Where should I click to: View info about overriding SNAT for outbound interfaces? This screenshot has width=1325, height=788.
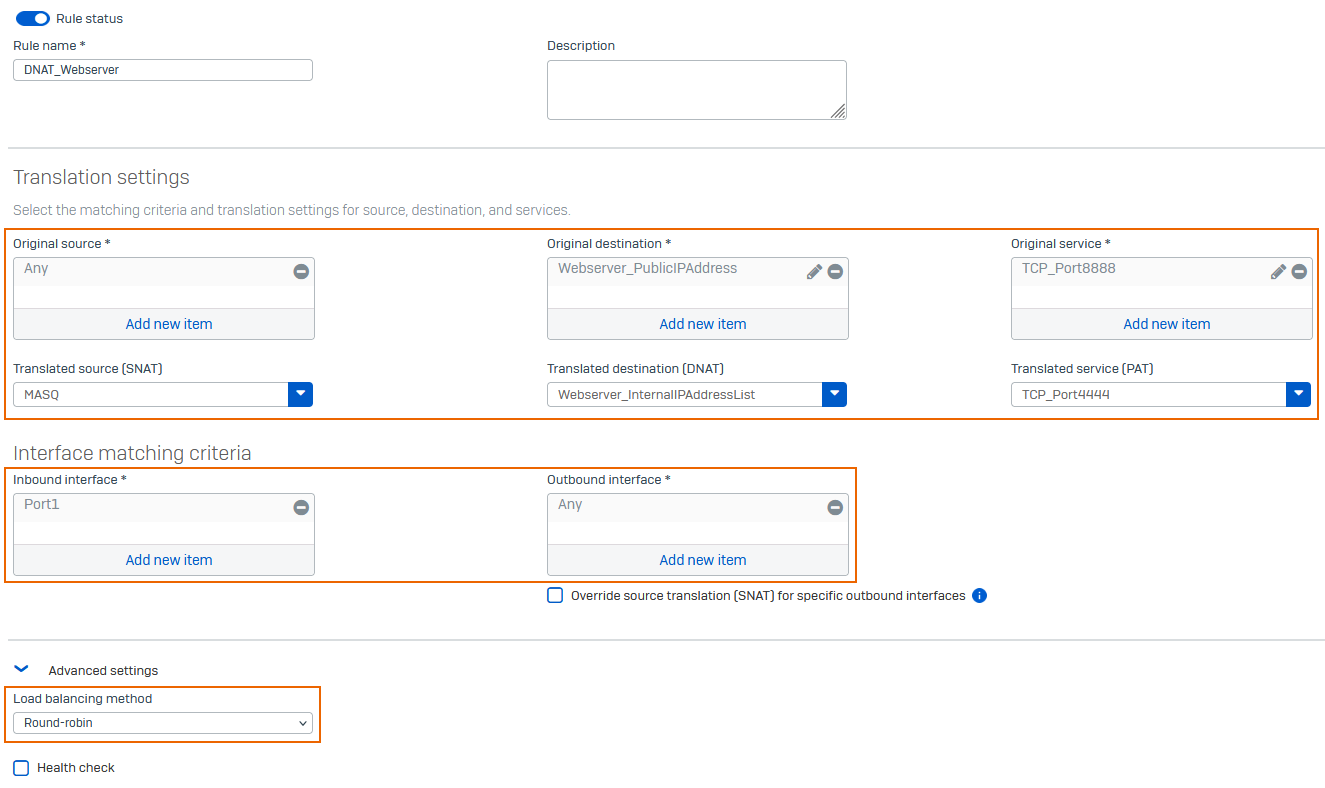pos(979,595)
